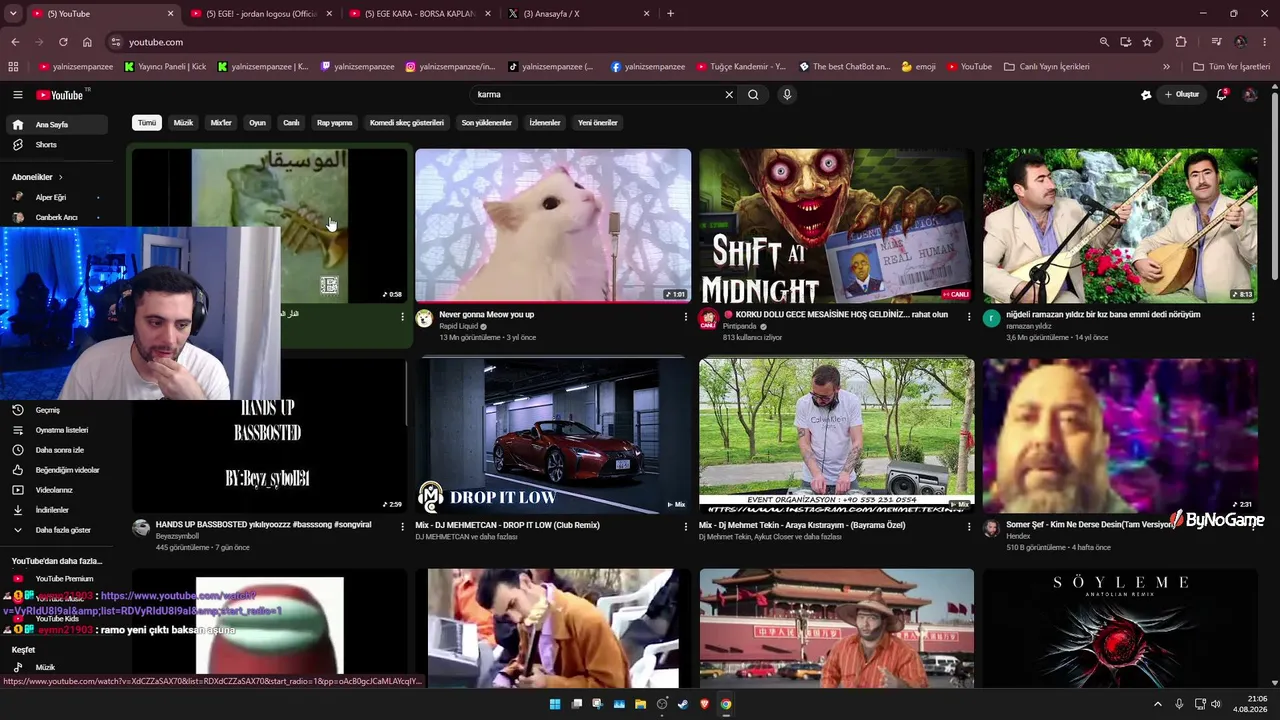Open Tüm Yer İşaretleri bookmarks folder

pyautogui.click(x=1232, y=67)
